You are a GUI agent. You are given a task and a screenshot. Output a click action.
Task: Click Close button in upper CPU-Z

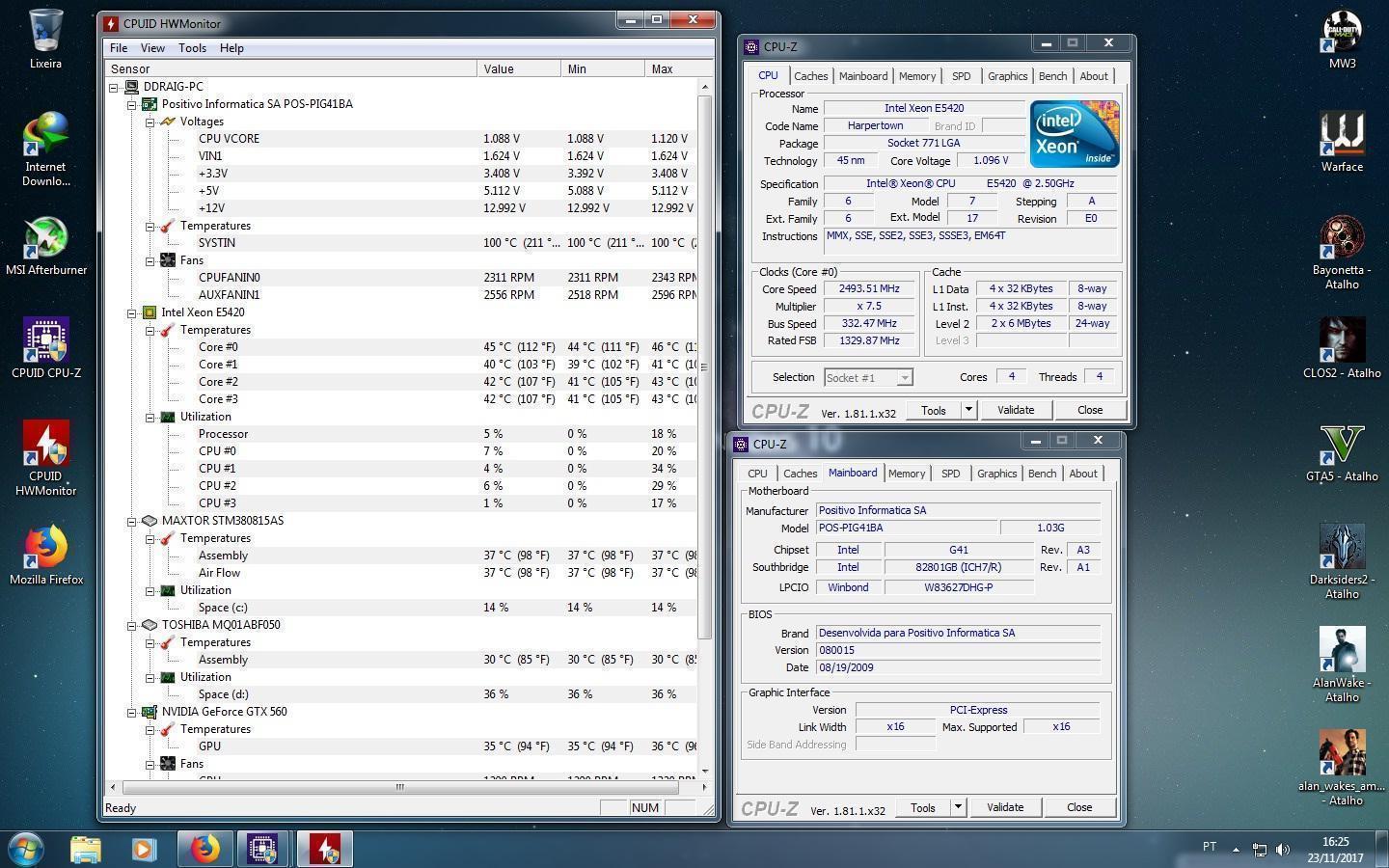[1090, 410]
